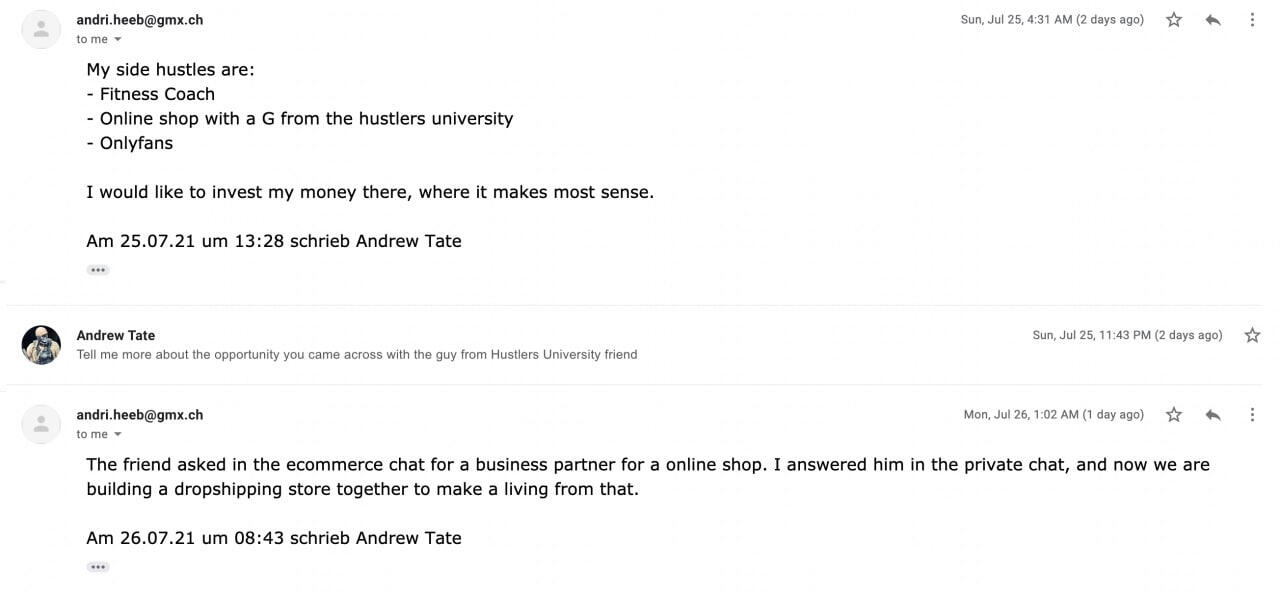Click andri.heeb@gmx.ch on the first message
The image size is (1280, 592).
click(x=139, y=20)
